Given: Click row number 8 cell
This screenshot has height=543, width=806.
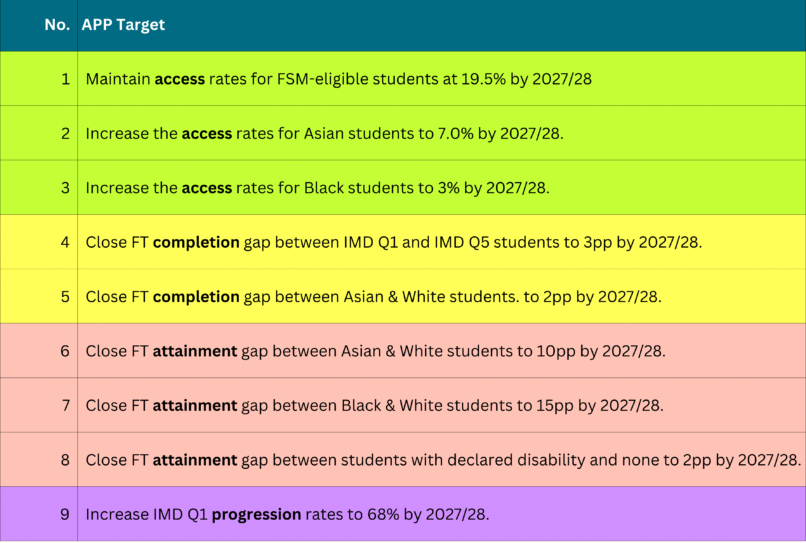Looking at the screenshot, I should pos(39,460).
